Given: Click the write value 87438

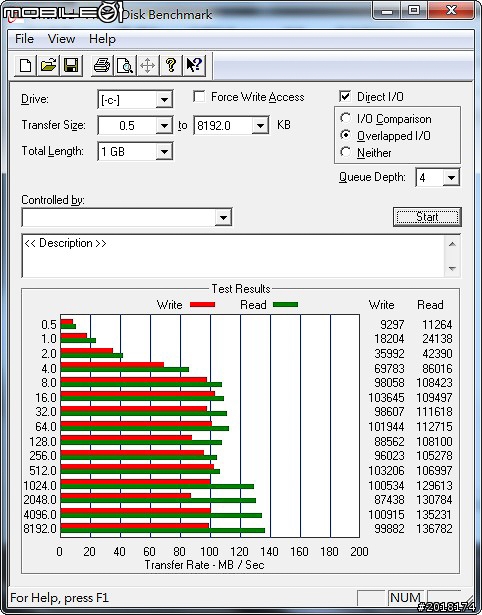Looking at the screenshot, I should pos(389,500).
